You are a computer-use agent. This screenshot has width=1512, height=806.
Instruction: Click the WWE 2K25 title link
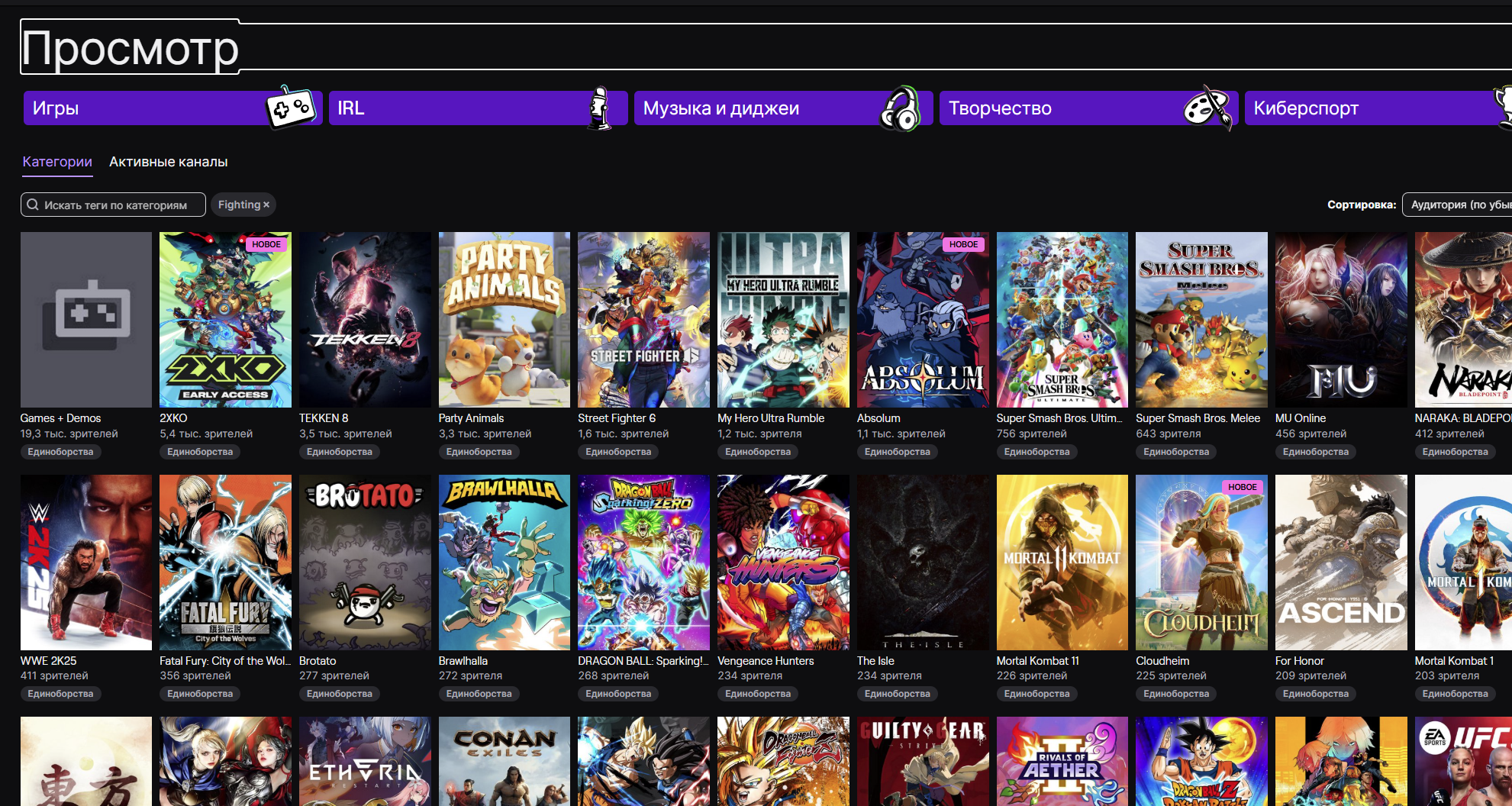tap(48, 661)
